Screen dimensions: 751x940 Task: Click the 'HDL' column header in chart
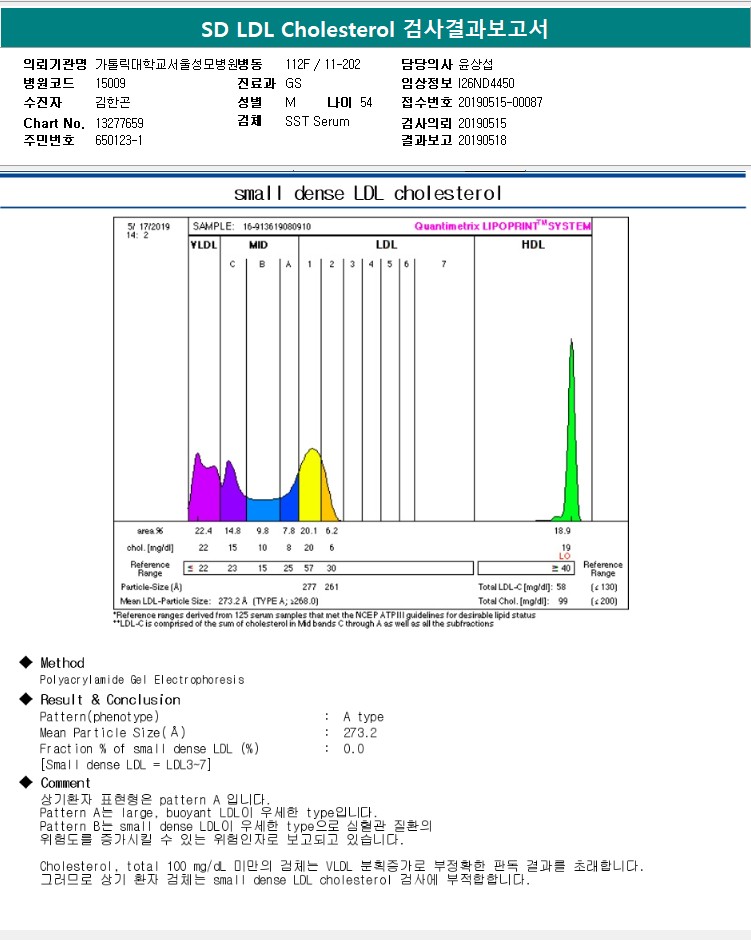click(x=533, y=245)
